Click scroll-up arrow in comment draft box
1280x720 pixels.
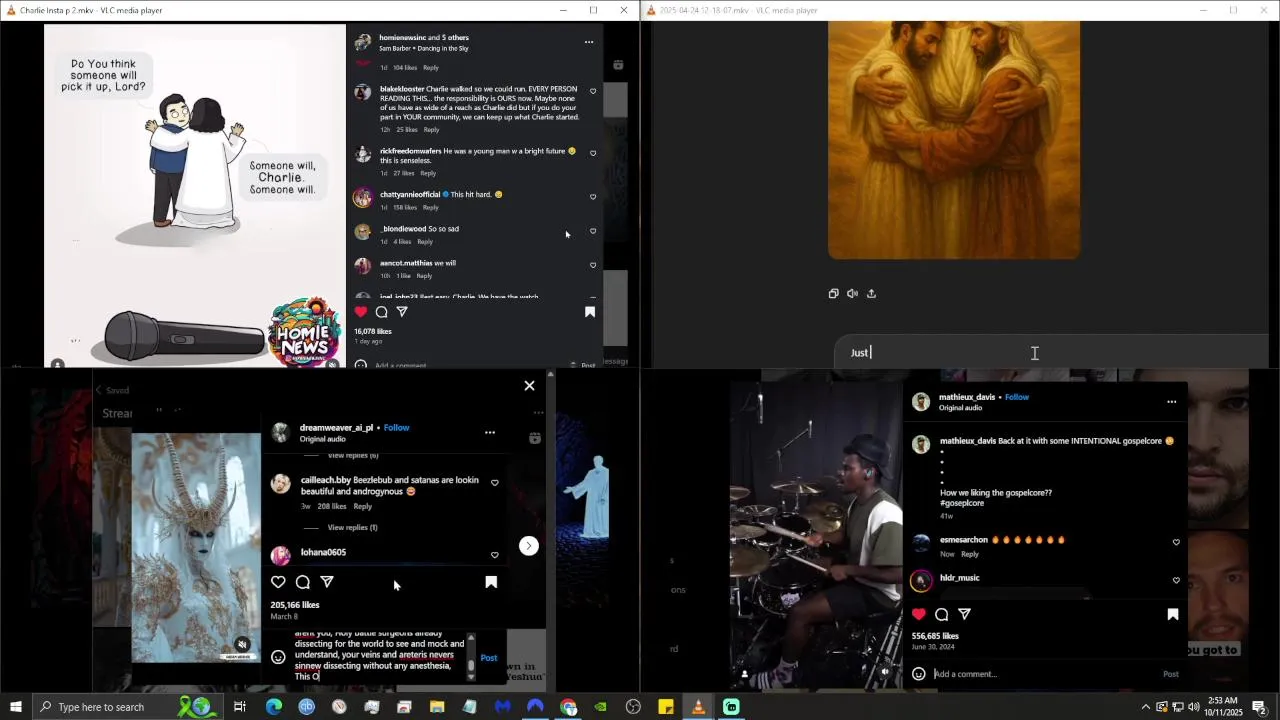tap(471, 639)
